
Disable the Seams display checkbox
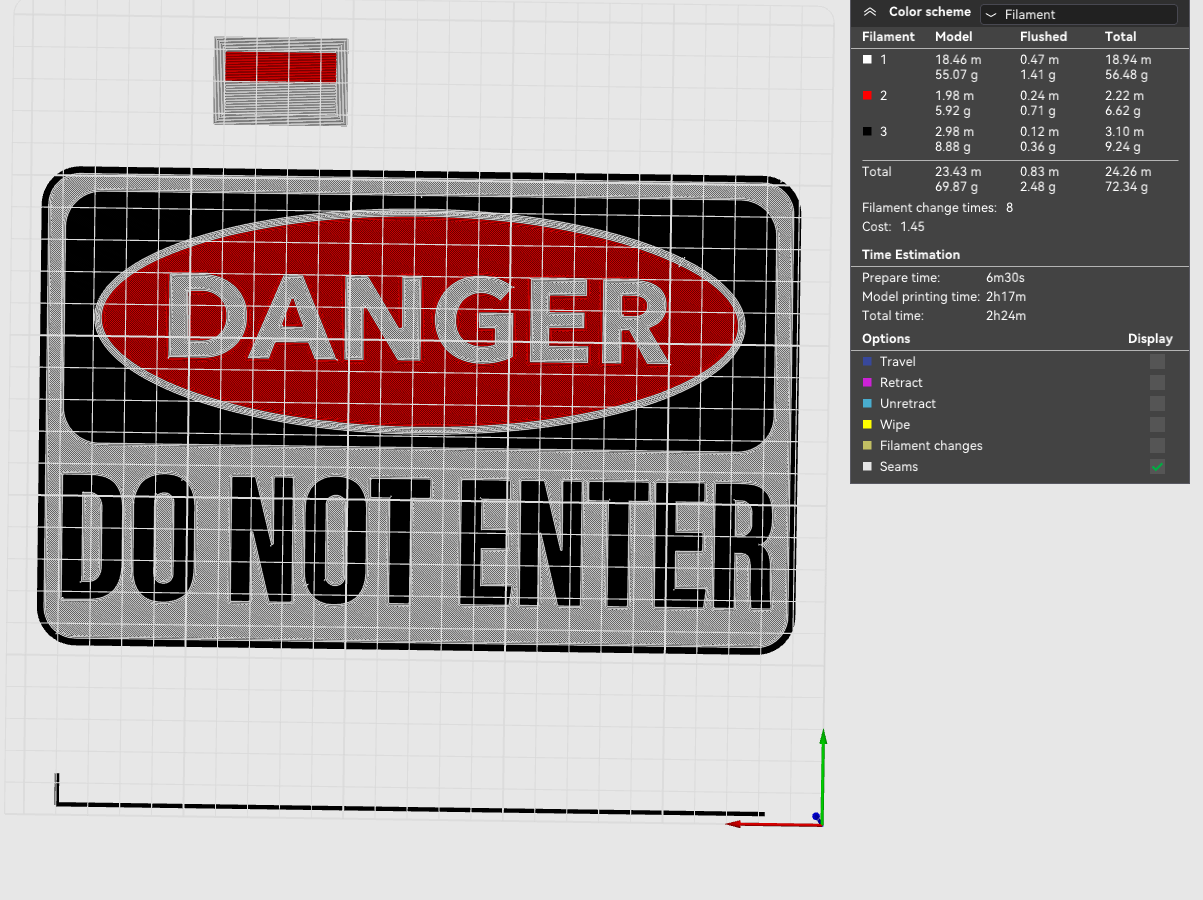[1157, 466]
